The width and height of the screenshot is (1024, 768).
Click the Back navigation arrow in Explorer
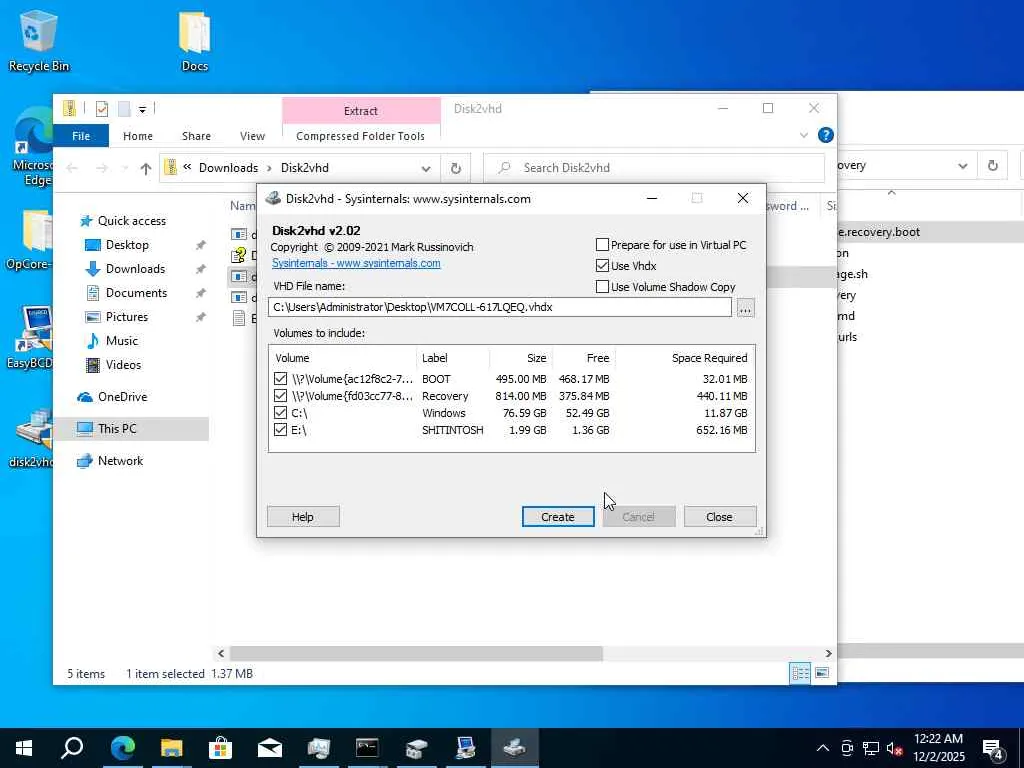click(72, 168)
